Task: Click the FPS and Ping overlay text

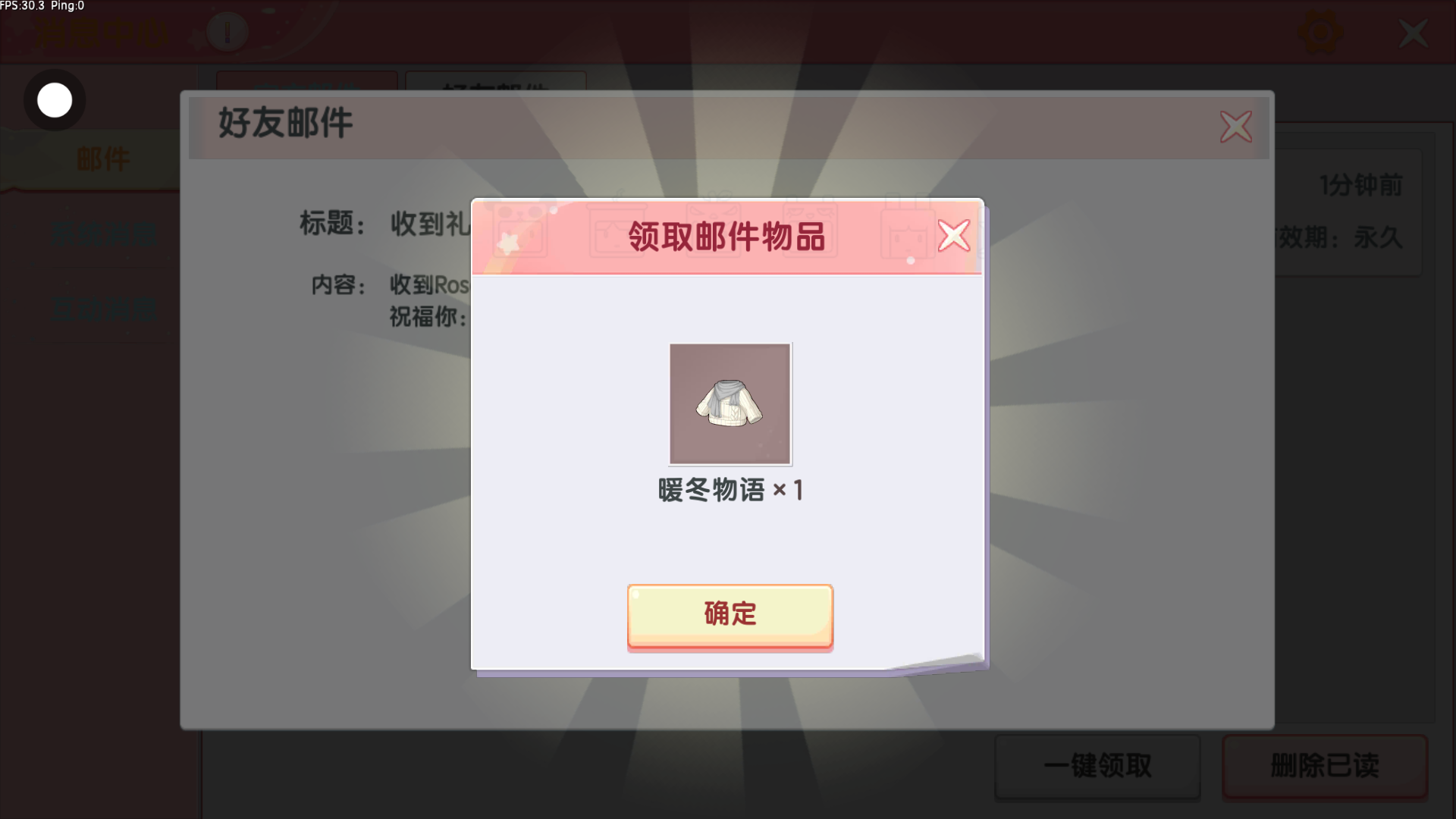Action: [42, 6]
